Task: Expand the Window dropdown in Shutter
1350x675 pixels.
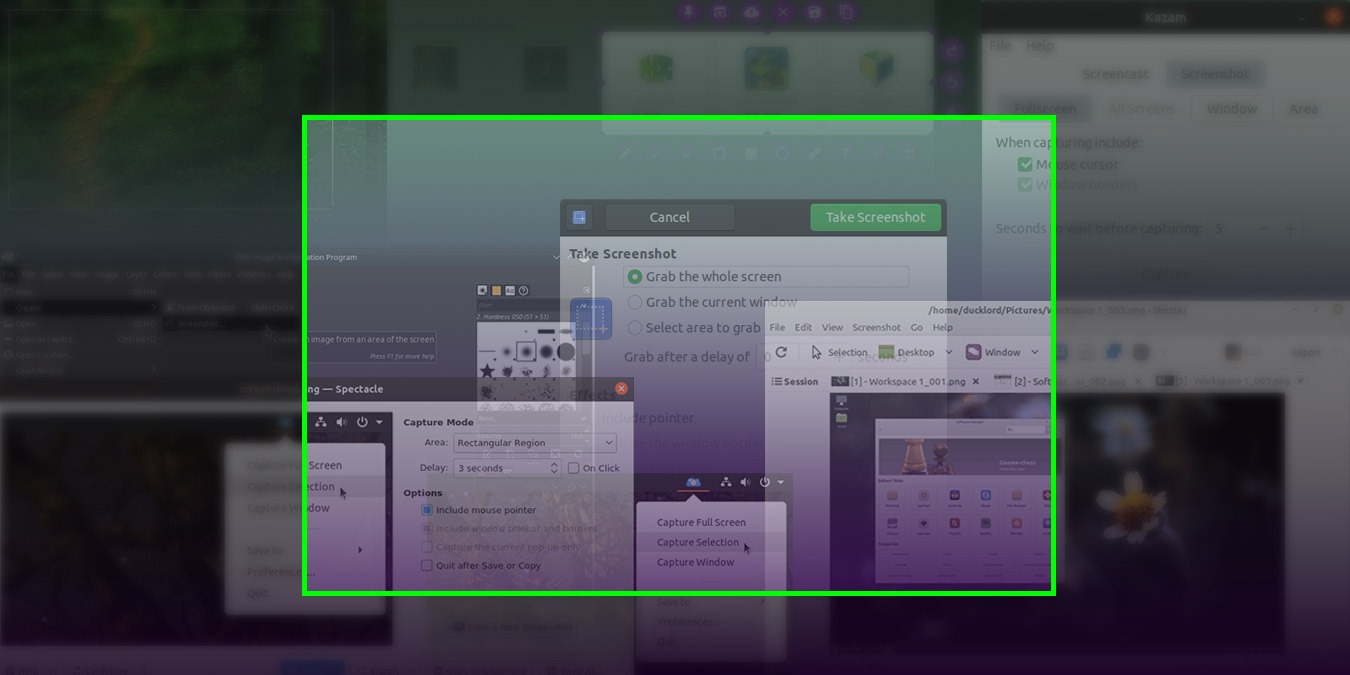Action: click(1033, 352)
